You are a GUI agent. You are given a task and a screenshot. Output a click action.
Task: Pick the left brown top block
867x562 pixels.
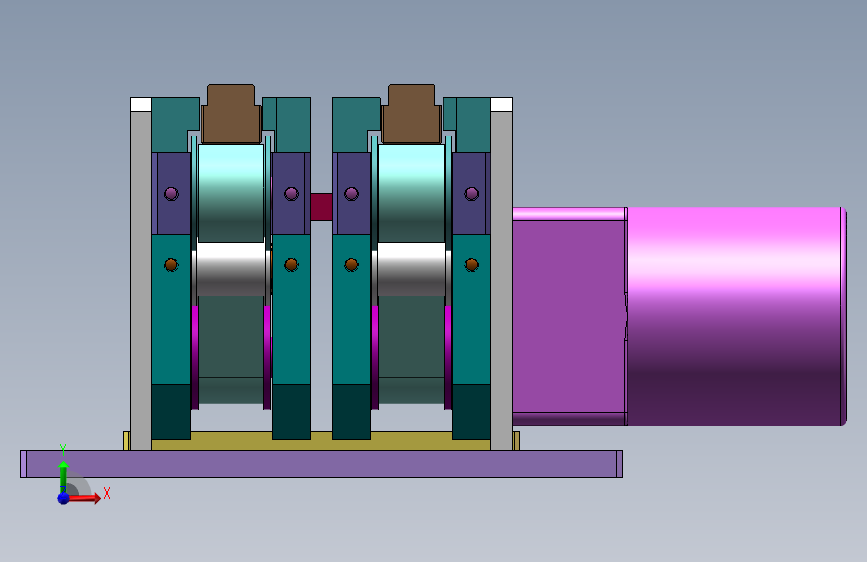tap(231, 114)
